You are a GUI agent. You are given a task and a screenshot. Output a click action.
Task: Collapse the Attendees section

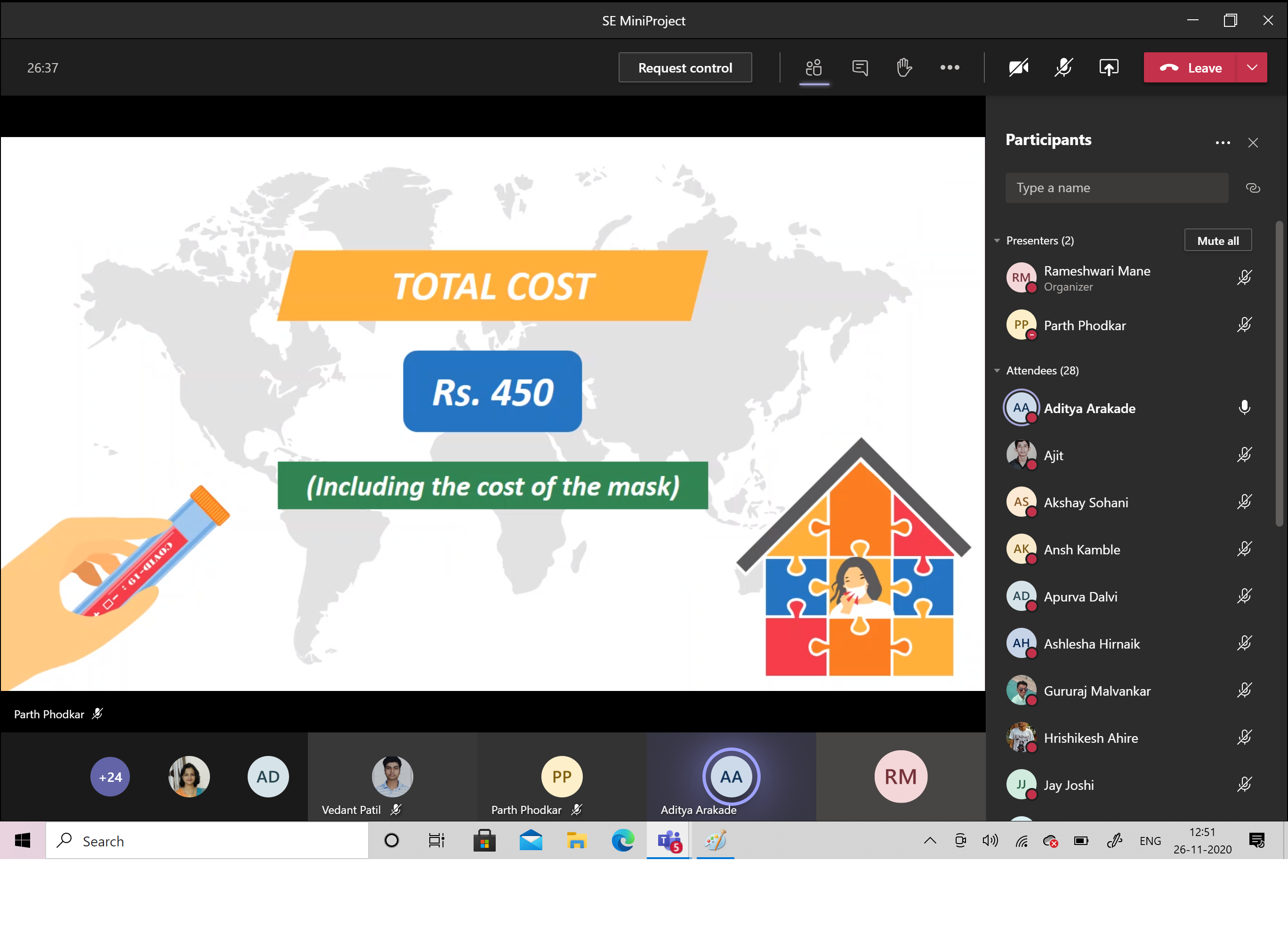click(998, 371)
